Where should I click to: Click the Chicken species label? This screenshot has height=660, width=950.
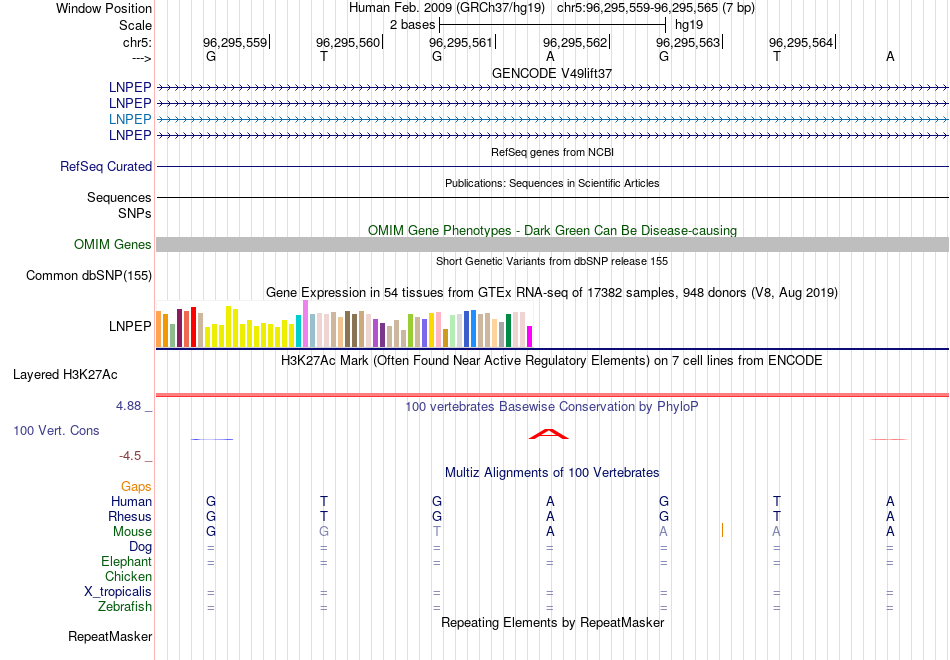128,576
